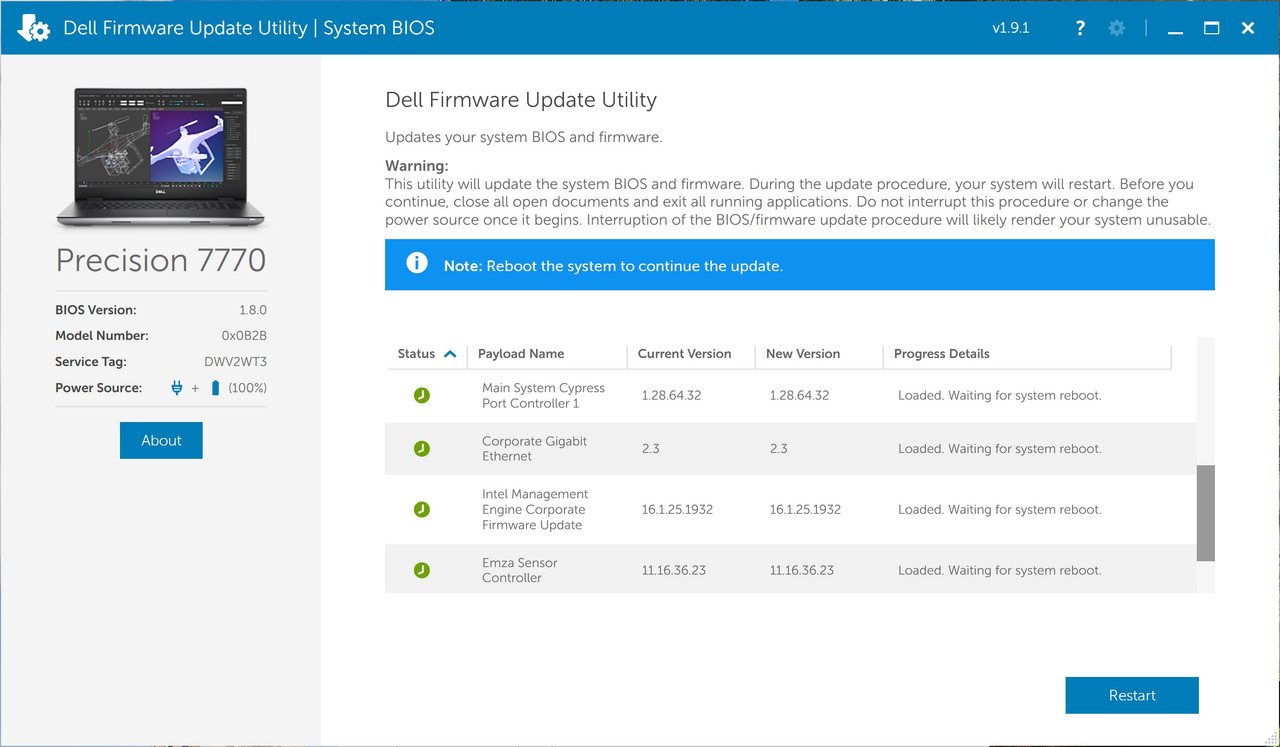Click the battery percentage (100%)

(247, 388)
